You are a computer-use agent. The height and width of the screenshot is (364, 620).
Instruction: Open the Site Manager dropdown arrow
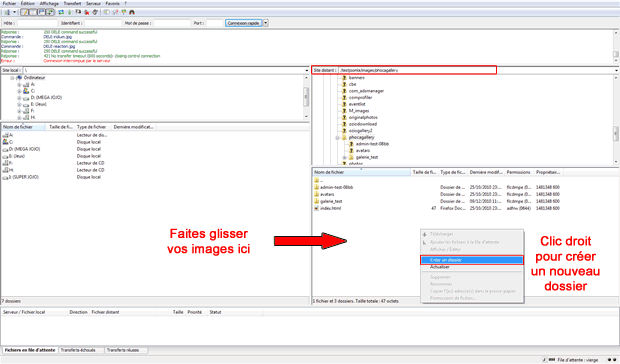tap(14, 12)
